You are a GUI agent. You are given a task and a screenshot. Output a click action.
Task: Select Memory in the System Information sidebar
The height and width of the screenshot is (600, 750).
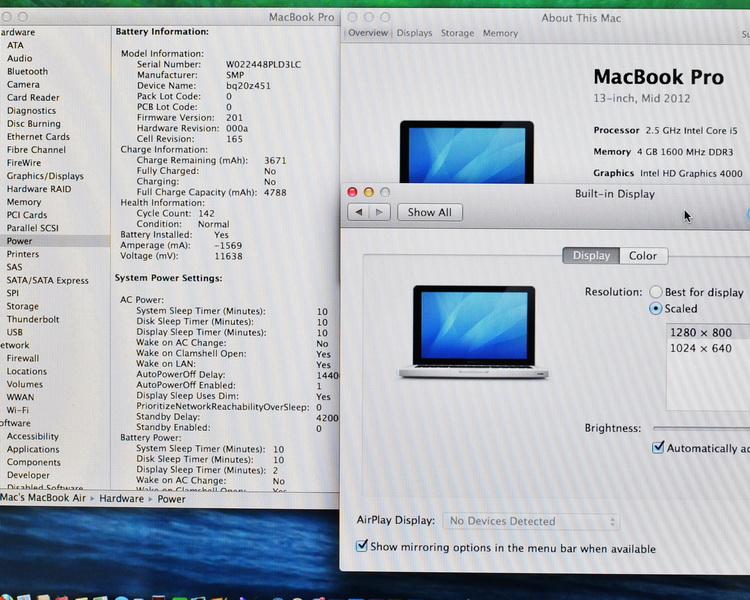click(24, 202)
